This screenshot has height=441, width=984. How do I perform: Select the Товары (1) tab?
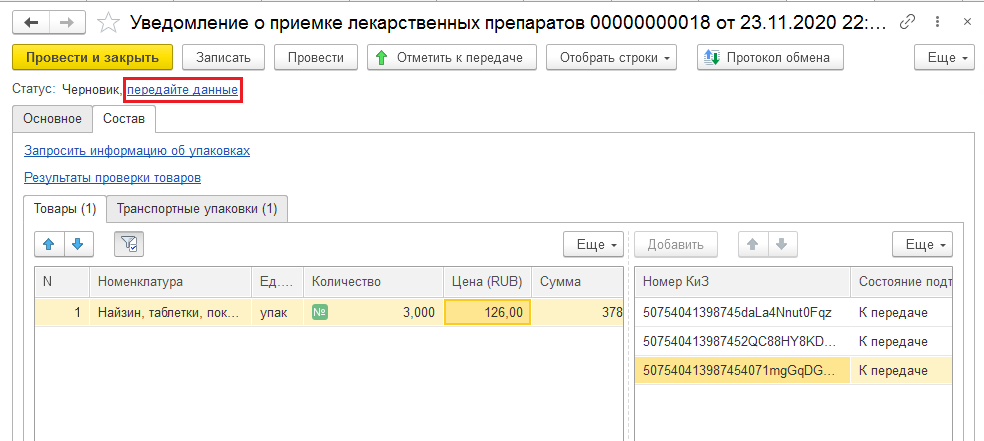click(65, 209)
